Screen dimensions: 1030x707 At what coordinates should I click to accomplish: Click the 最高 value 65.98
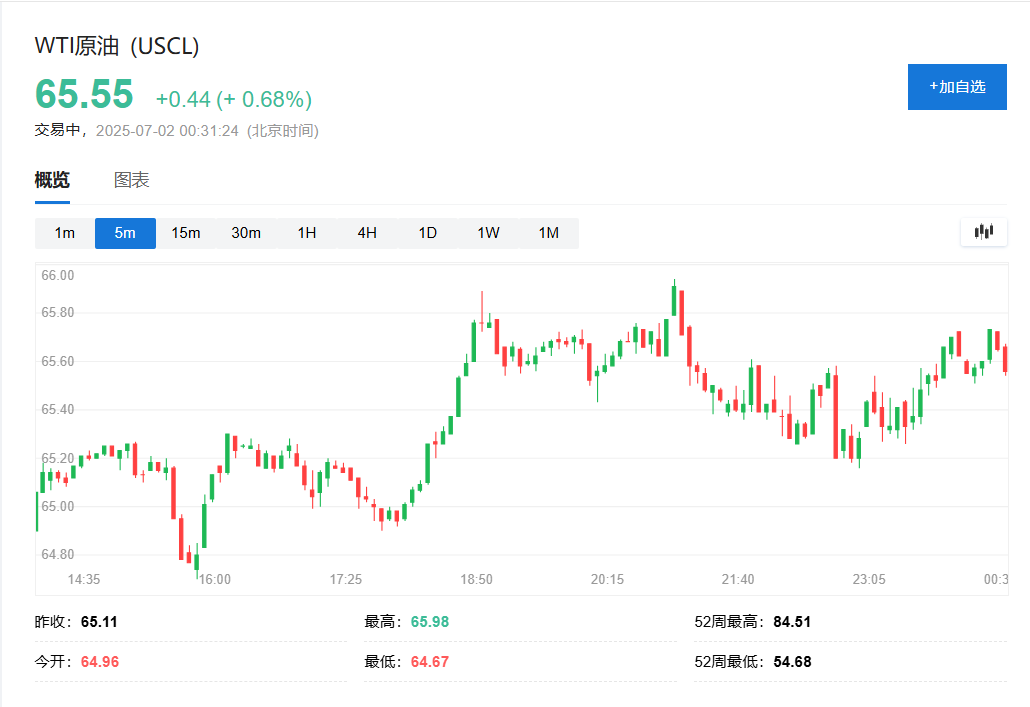click(x=430, y=622)
